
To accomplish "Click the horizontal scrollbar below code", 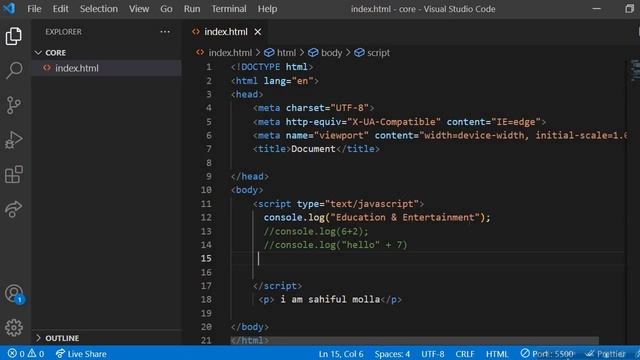I will (414, 340).
